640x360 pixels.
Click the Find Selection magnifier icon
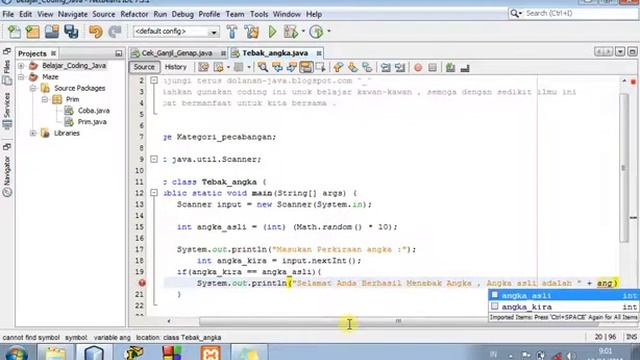pyautogui.click(x=262, y=67)
